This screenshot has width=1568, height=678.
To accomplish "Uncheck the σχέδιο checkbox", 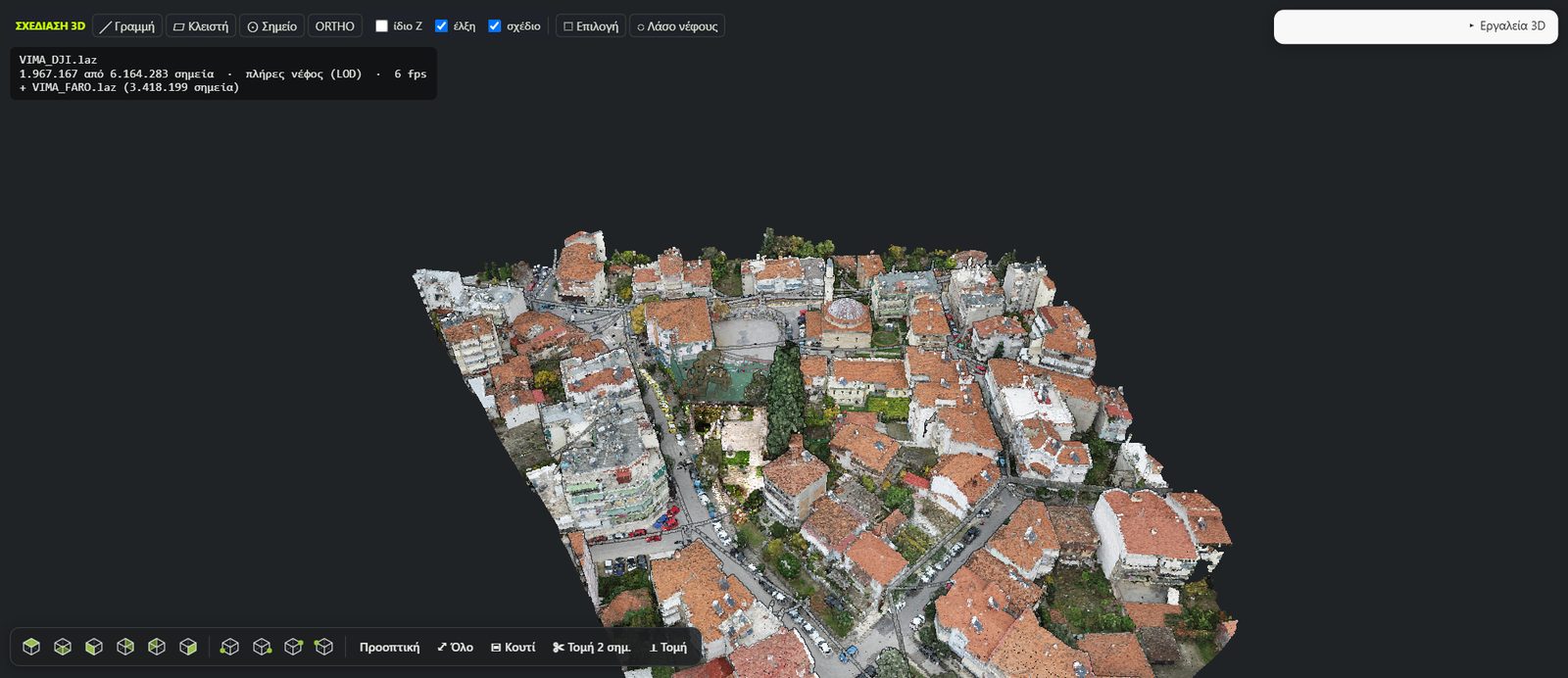I will point(494,26).
